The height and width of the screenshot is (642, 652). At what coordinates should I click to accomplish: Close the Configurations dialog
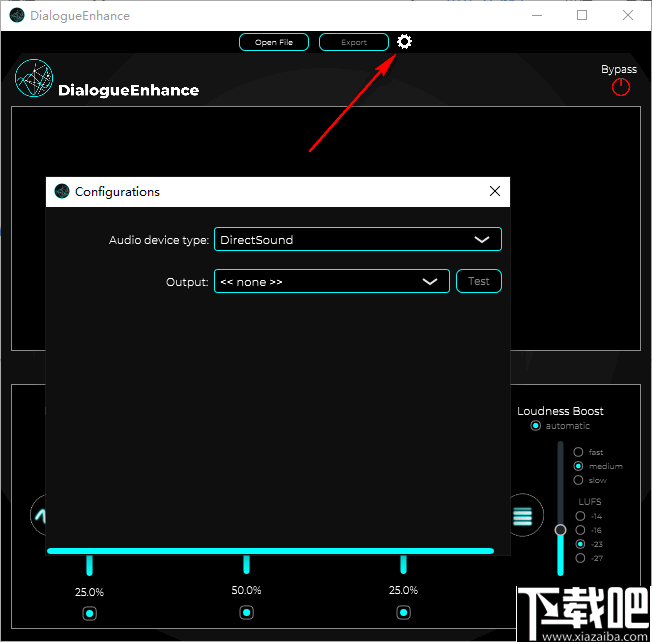pos(494,191)
